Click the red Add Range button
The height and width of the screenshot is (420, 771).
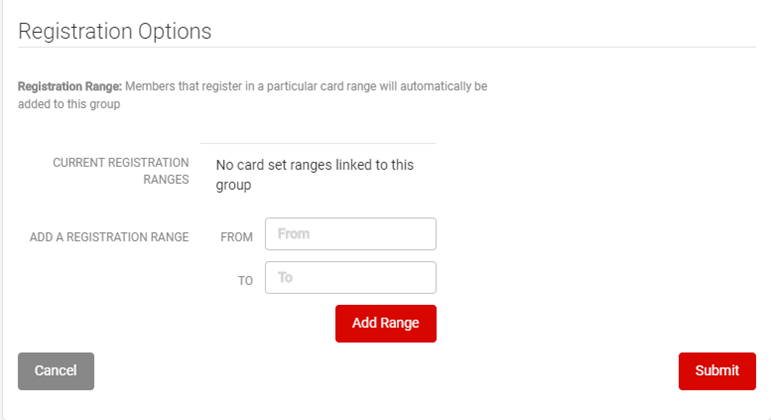pyautogui.click(x=386, y=323)
